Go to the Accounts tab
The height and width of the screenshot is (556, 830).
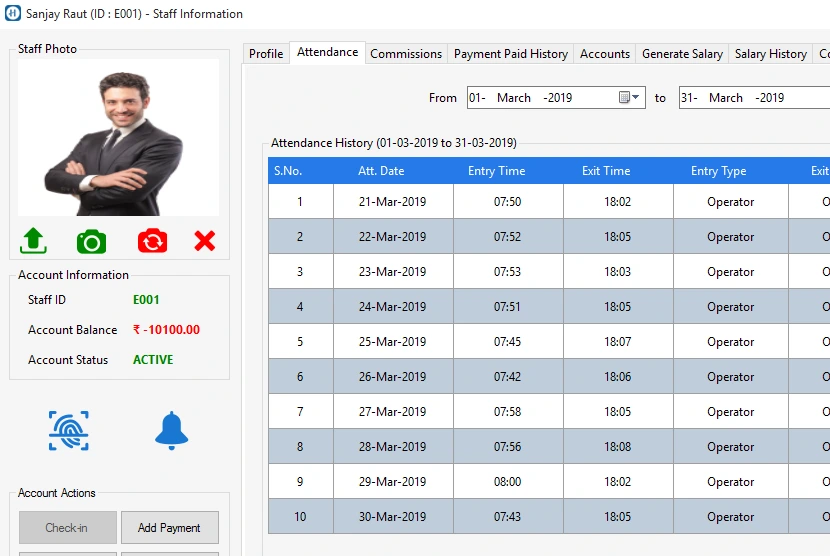click(605, 54)
